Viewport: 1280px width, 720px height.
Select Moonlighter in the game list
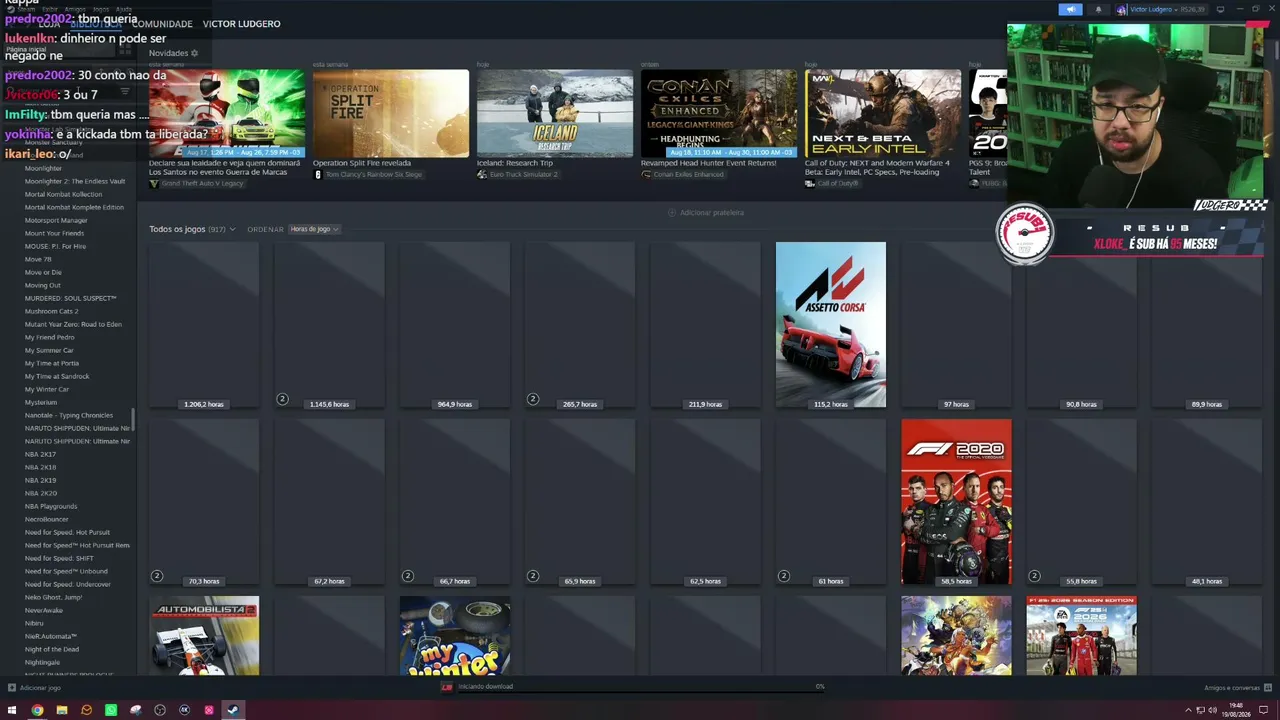[43, 168]
